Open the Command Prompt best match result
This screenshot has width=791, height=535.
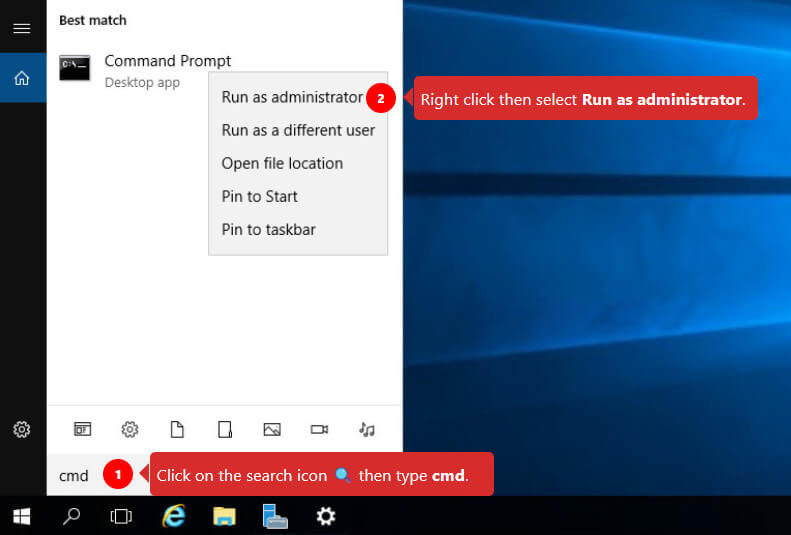coord(224,71)
